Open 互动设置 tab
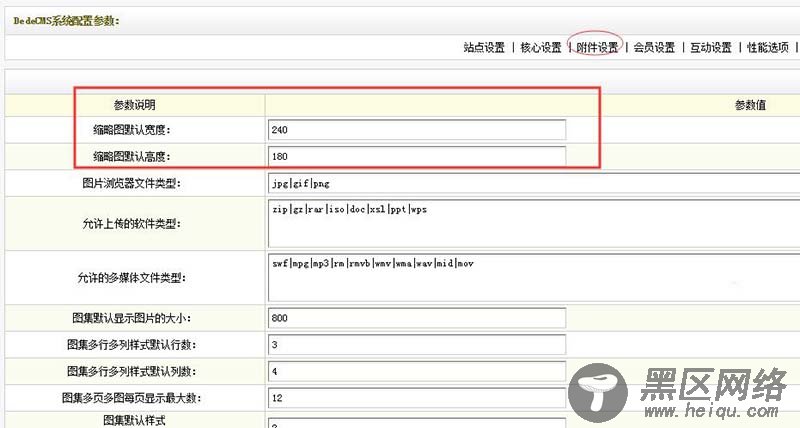The width and height of the screenshot is (800, 428). [711, 47]
